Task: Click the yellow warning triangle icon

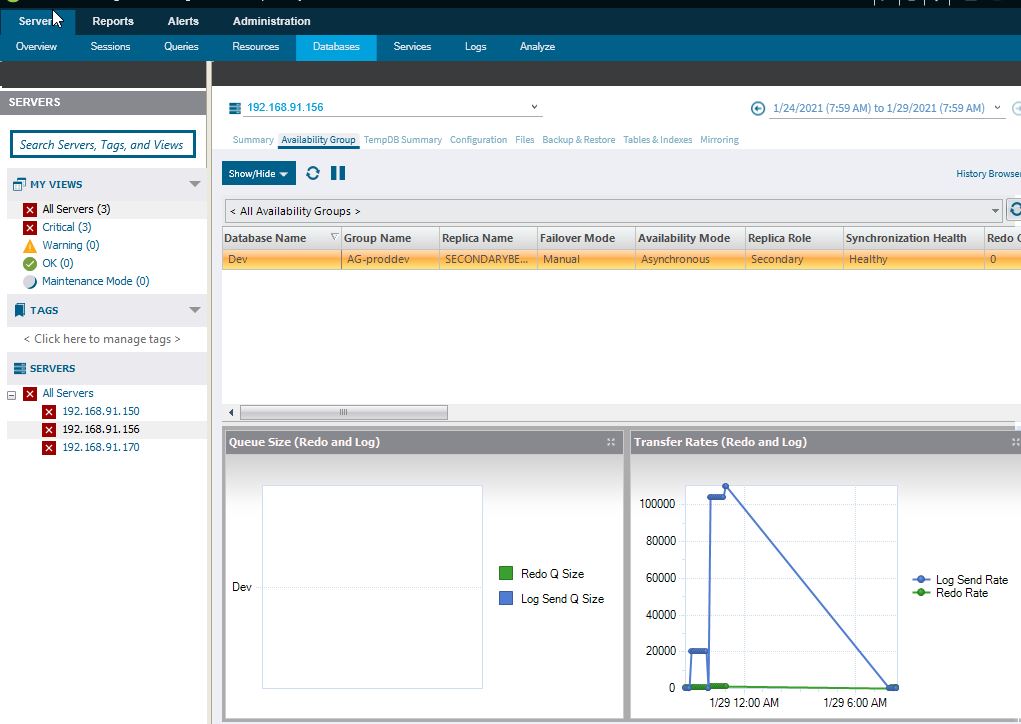Action: click(29, 246)
